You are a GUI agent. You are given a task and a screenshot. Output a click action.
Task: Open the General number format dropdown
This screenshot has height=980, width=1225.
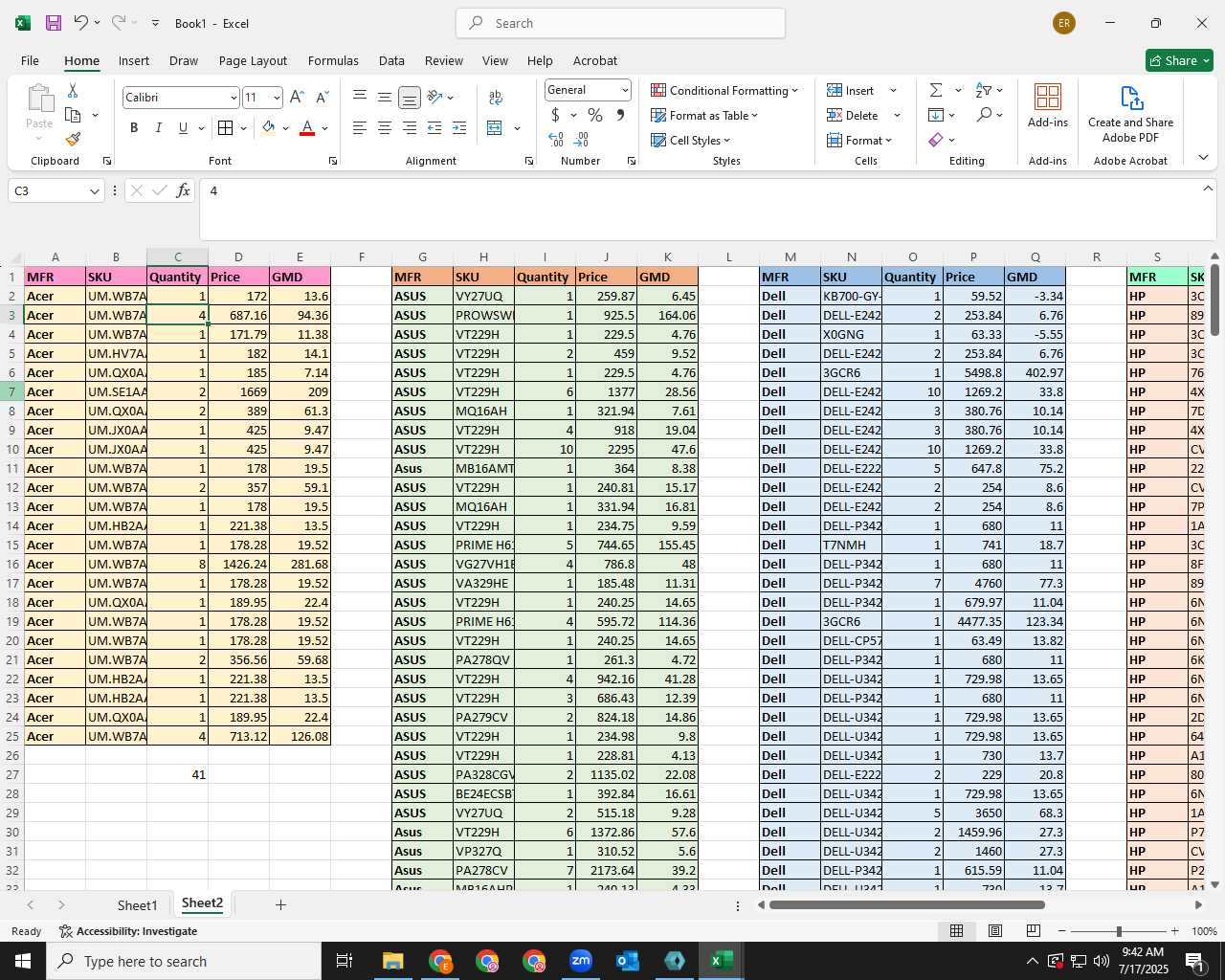pyautogui.click(x=625, y=90)
